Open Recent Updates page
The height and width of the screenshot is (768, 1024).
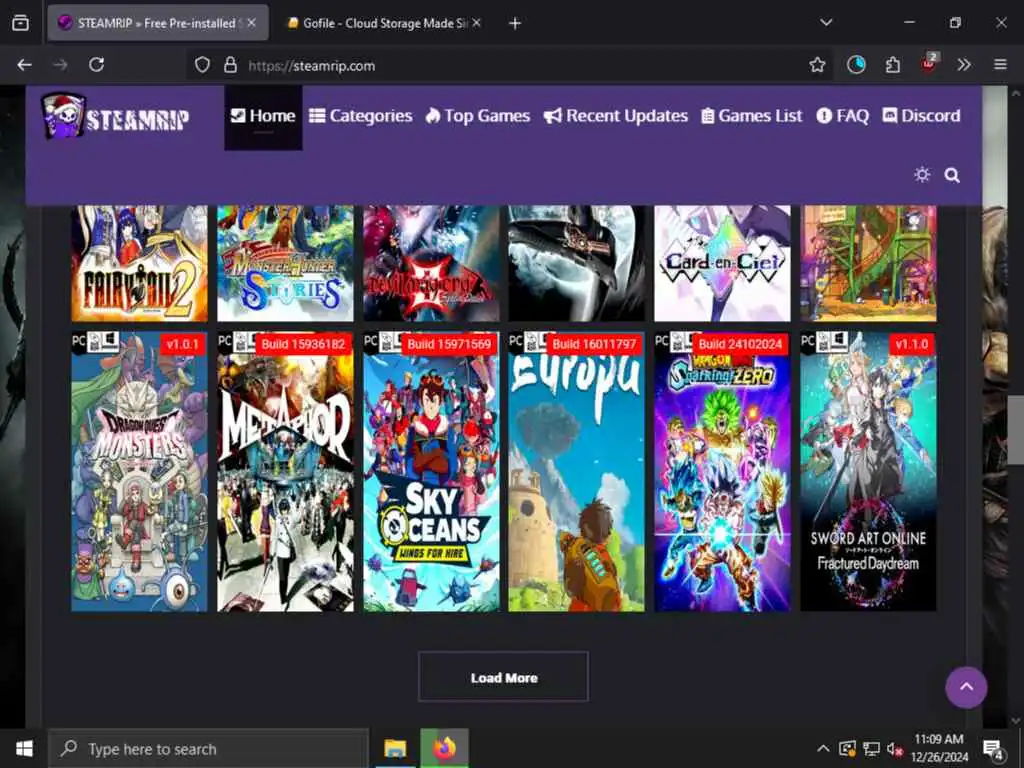[616, 116]
